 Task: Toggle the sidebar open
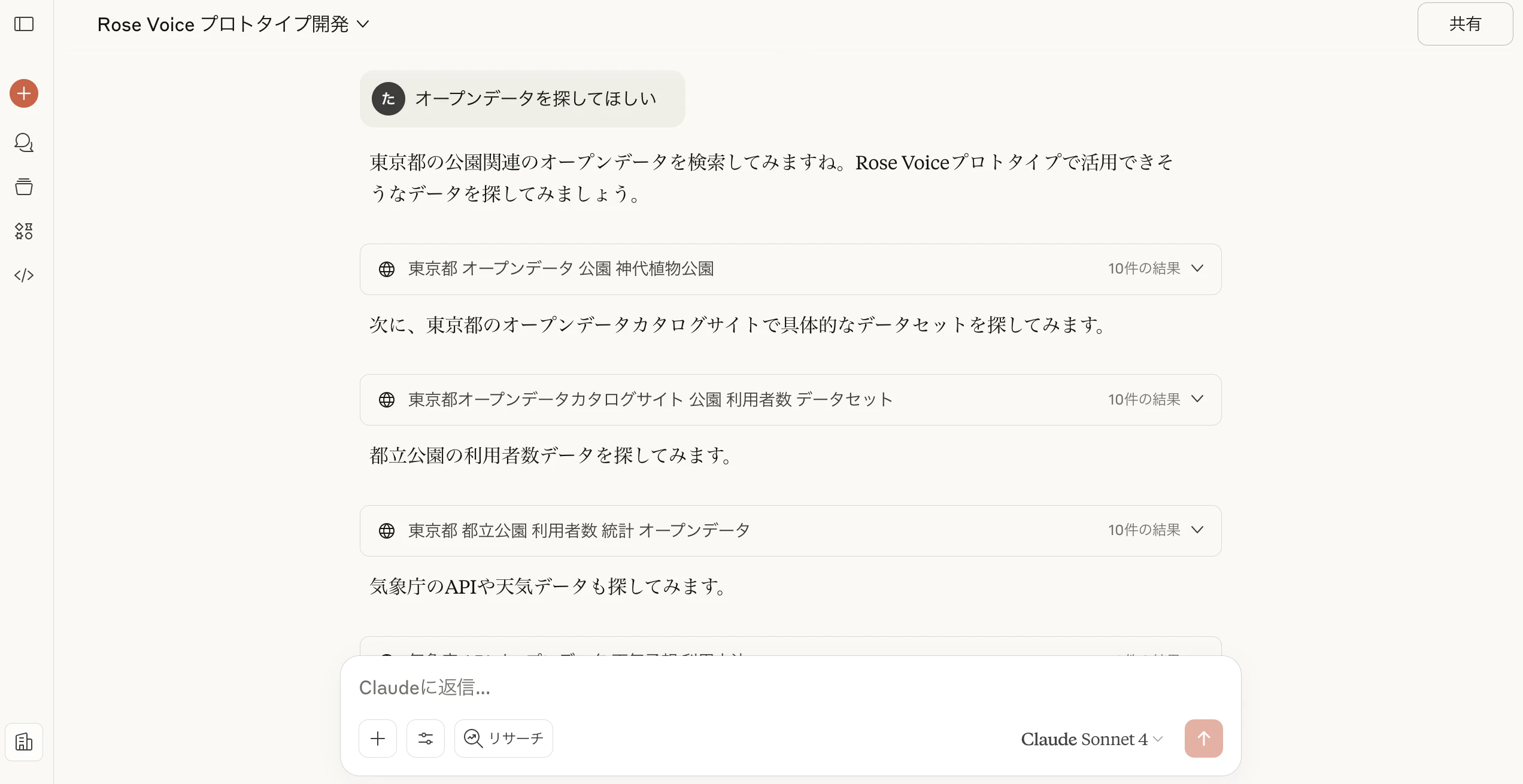click(x=23, y=25)
